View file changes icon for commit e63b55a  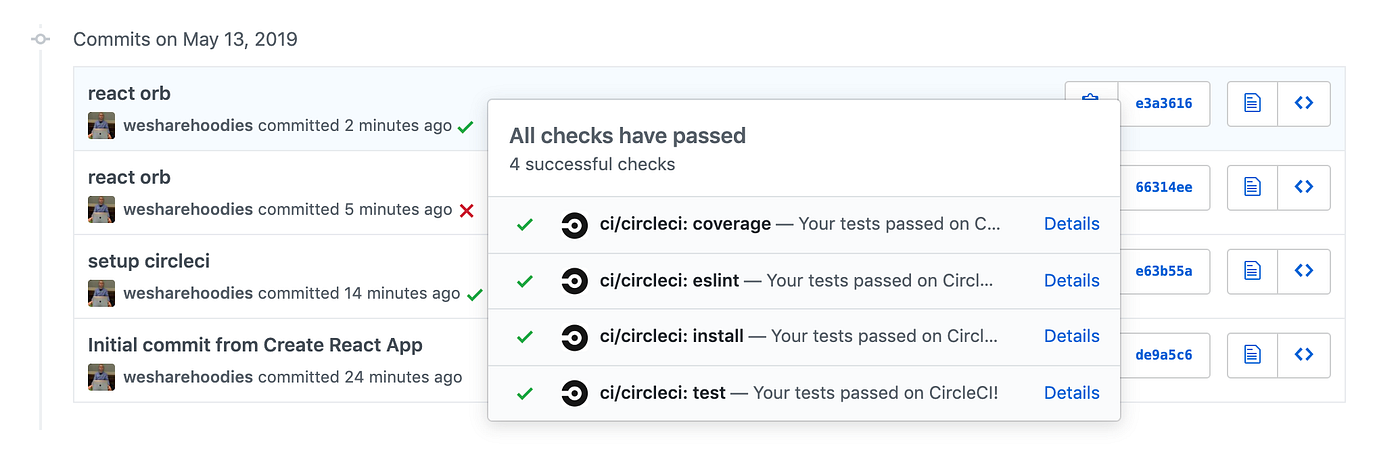1252,271
